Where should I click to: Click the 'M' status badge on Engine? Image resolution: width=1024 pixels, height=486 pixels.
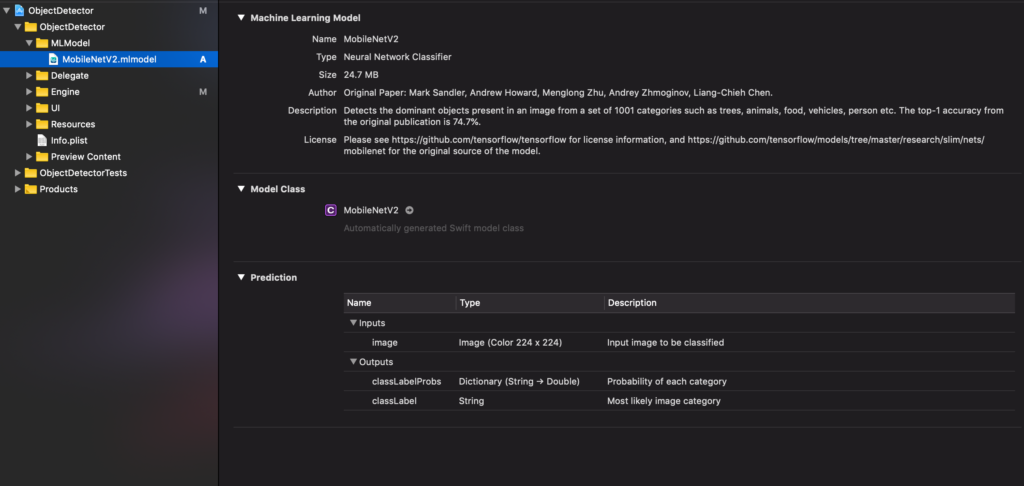[203, 92]
